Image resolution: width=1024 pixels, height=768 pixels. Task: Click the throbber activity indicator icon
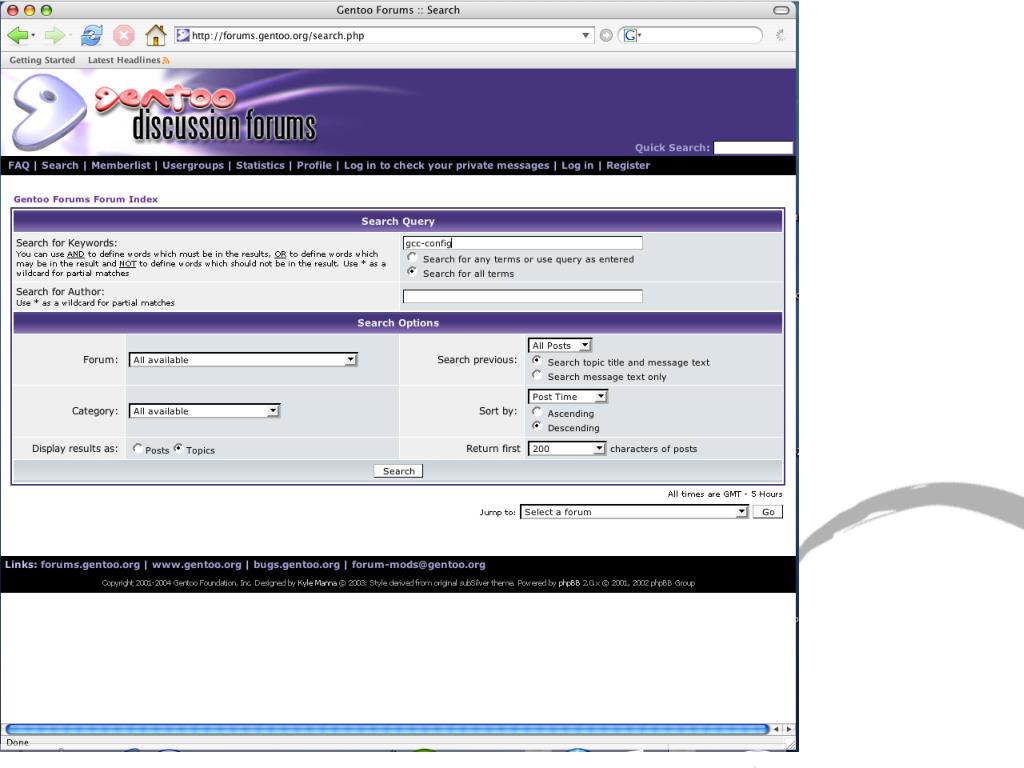coord(780,35)
